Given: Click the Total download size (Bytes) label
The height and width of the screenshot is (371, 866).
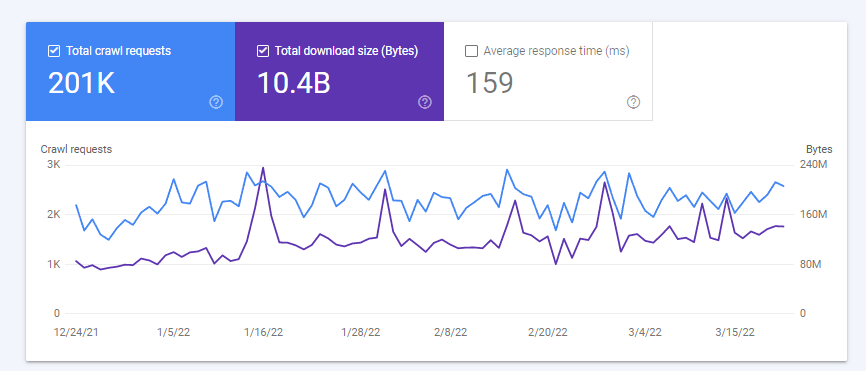Looking at the screenshot, I should (x=346, y=51).
